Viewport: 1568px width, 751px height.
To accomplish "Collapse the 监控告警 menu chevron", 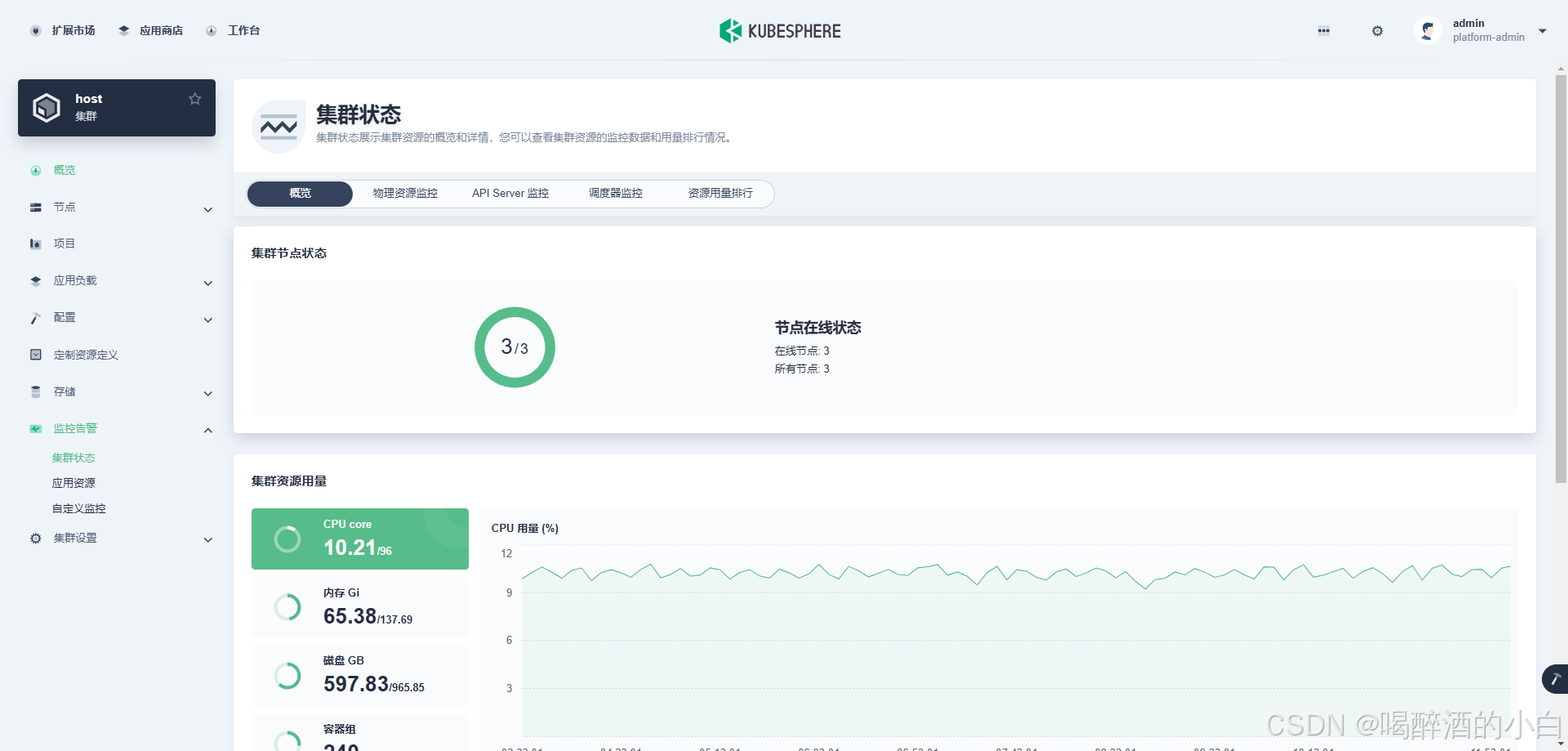I will pyautogui.click(x=208, y=431).
